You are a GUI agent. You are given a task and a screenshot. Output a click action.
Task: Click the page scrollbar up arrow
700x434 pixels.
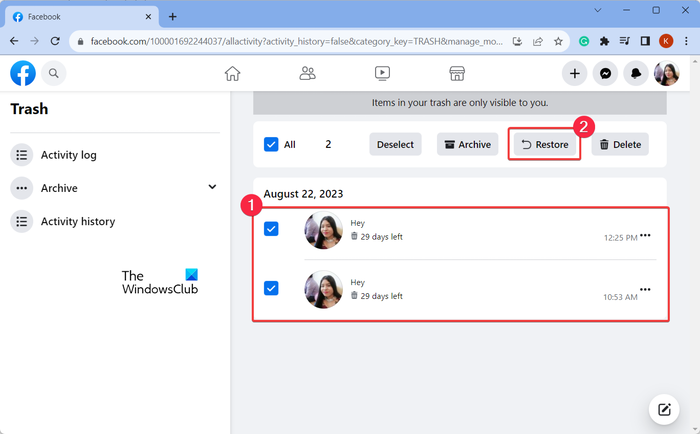(695, 60)
